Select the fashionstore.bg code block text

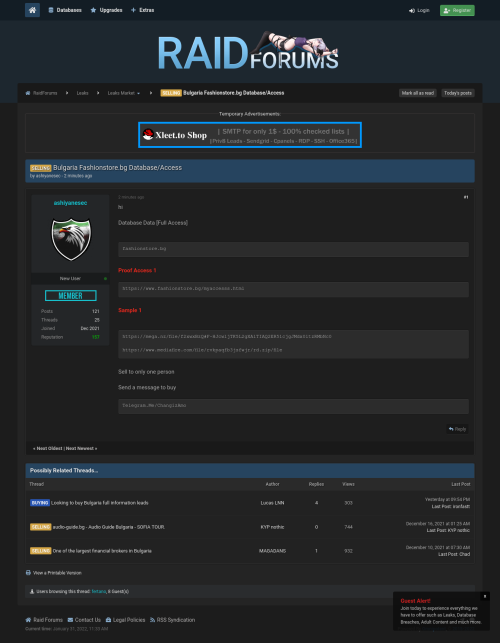144,249
